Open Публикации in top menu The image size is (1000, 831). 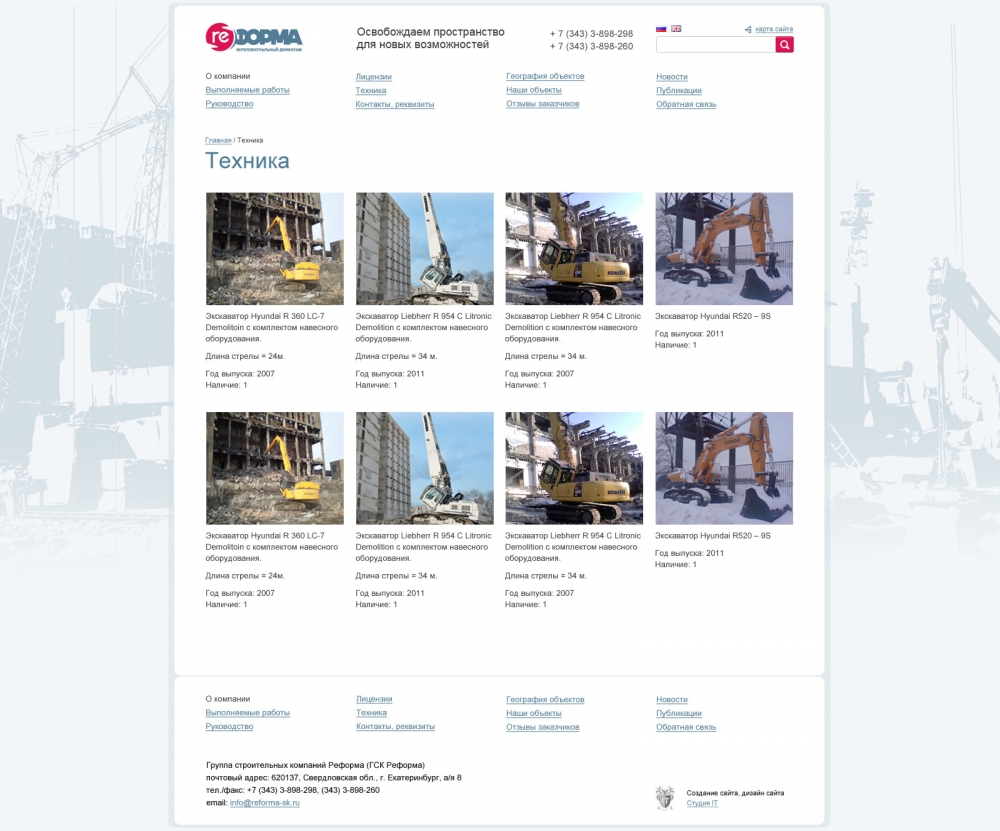point(679,91)
